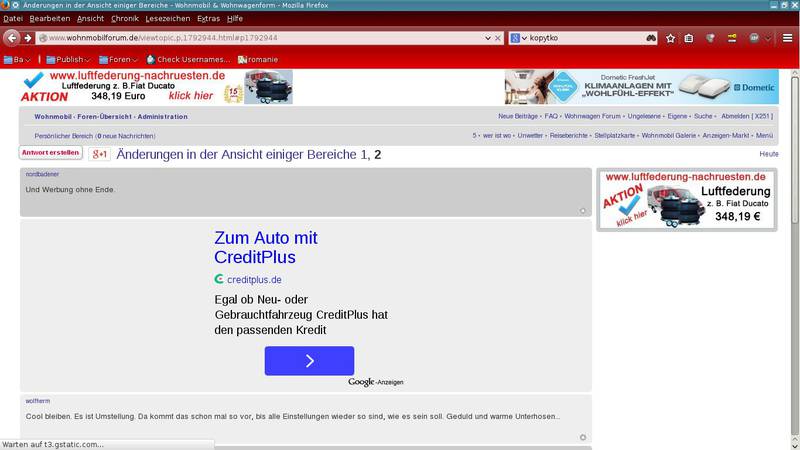
Task: Open Neue Beiträge link
Action: 518,116
